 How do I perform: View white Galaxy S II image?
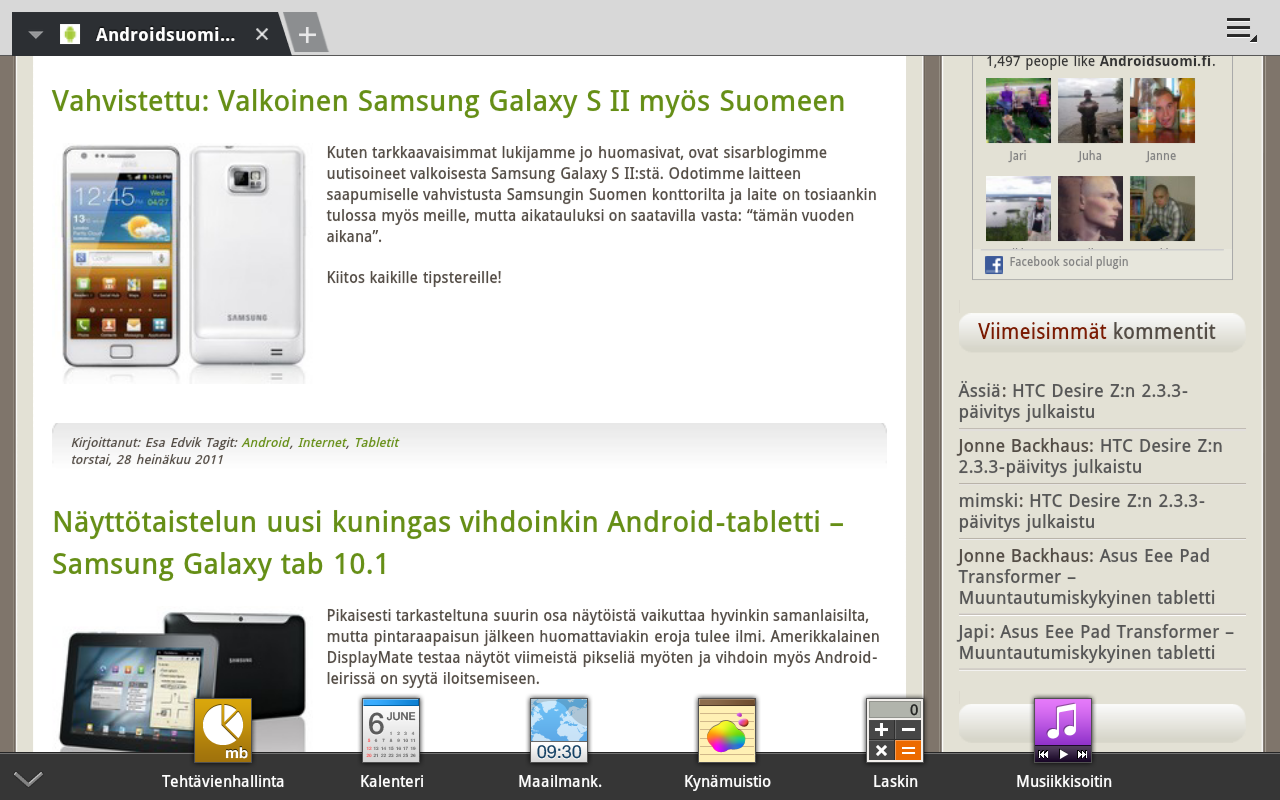(x=184, y=264)
